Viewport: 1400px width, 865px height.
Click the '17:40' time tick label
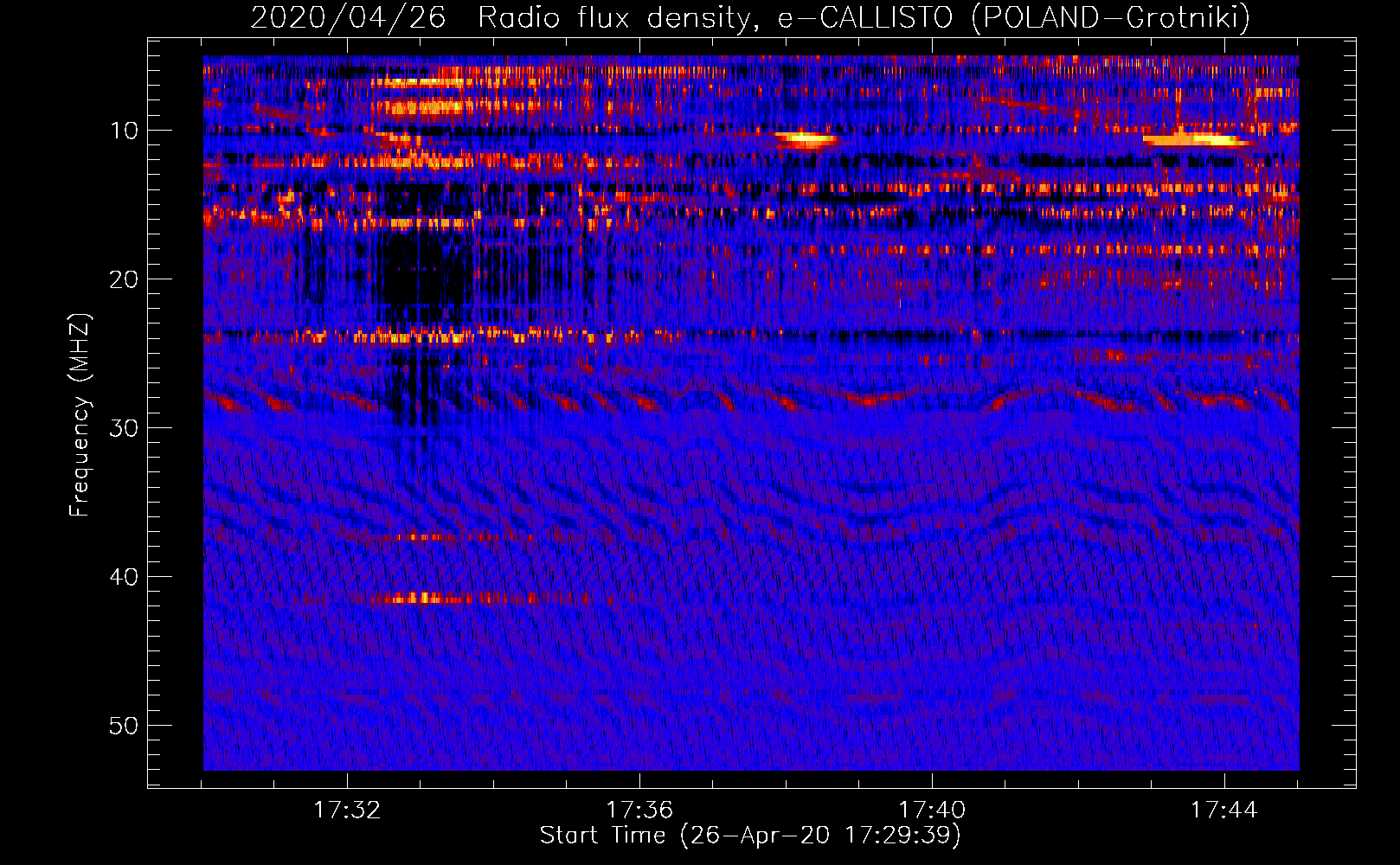tap(932, 810)
